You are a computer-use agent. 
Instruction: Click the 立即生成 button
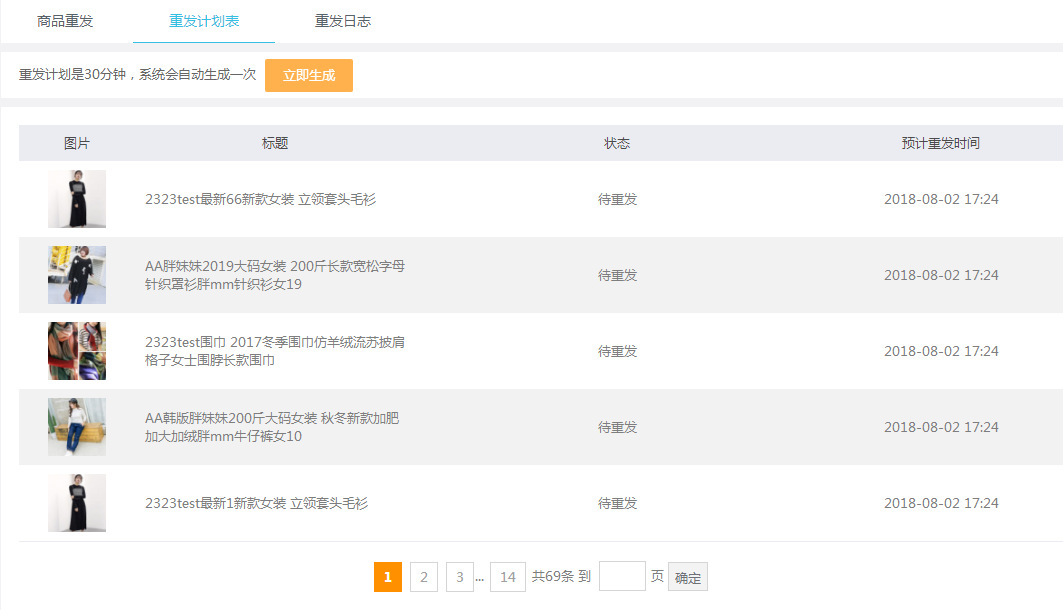coord(309,75)
